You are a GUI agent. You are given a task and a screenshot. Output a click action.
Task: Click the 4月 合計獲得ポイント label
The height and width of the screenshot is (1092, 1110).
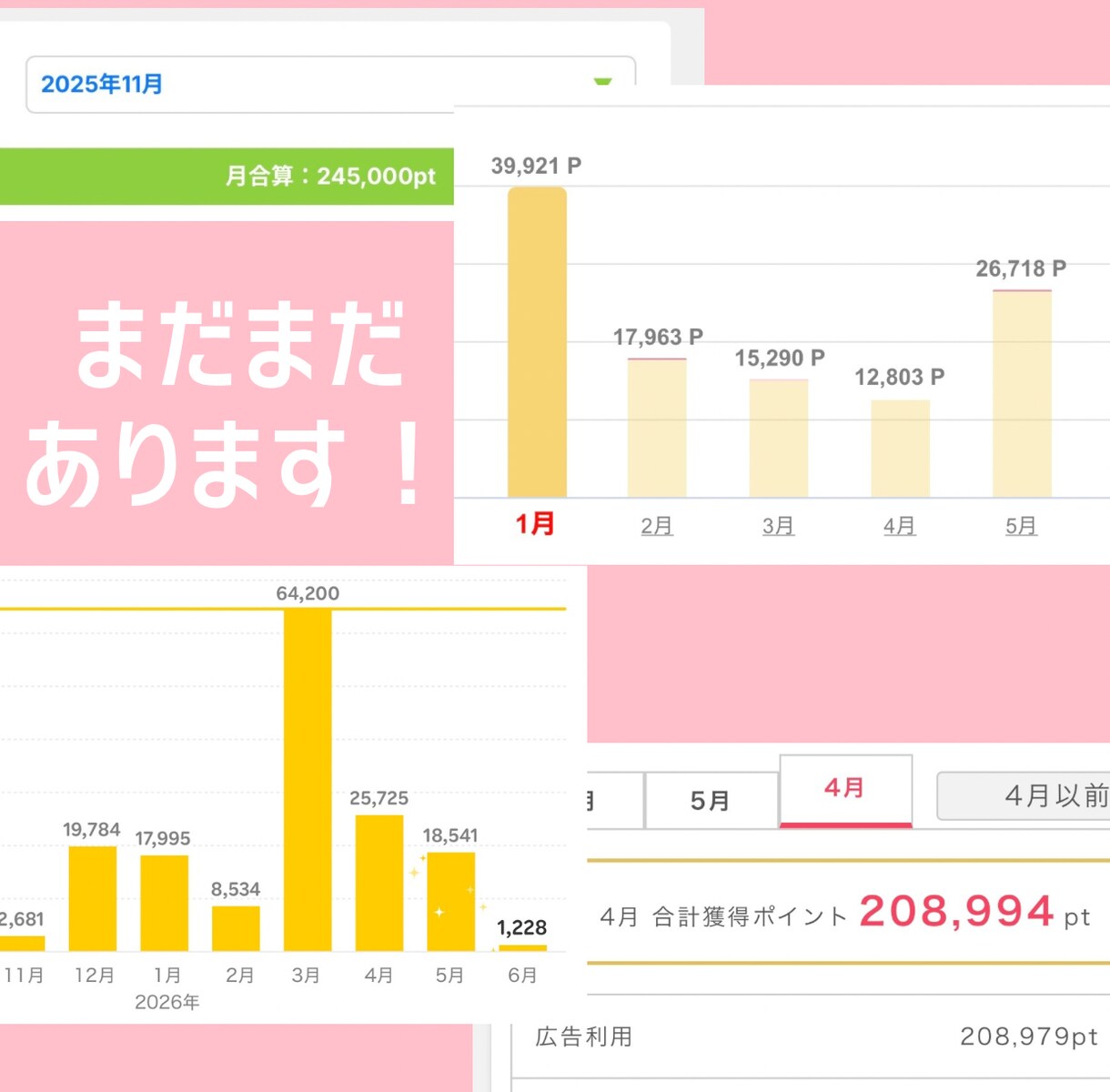723,916
